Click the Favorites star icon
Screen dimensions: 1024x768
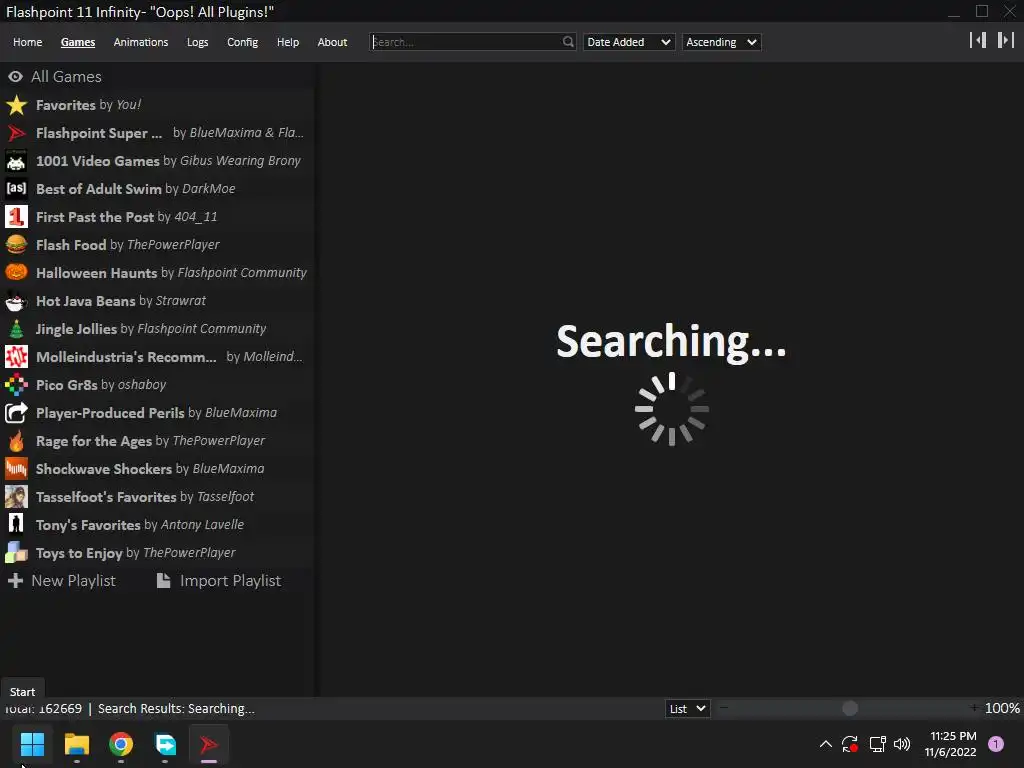pyautogui.click(x=16, y=105)
